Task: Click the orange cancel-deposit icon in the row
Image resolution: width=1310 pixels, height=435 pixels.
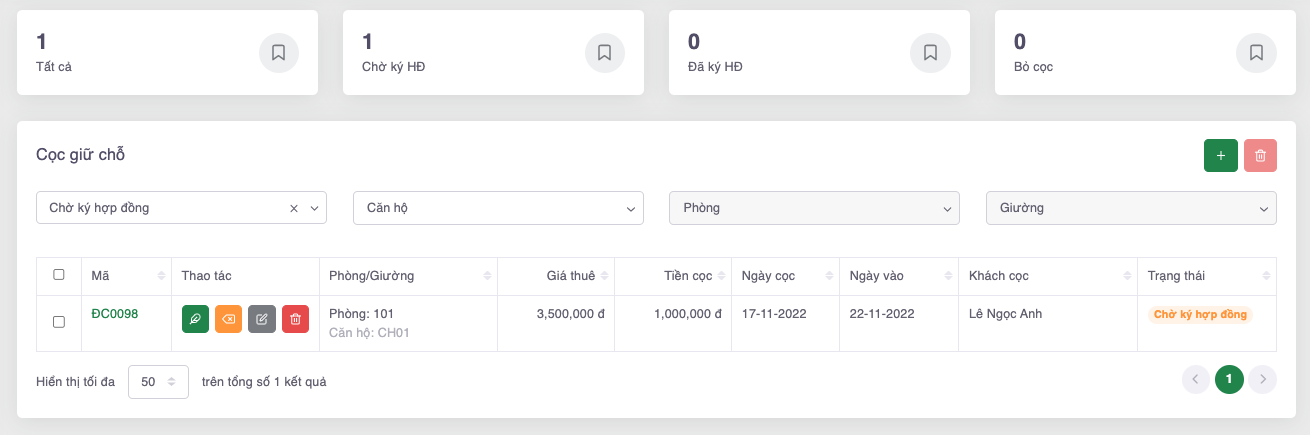Action: [228, 319]
